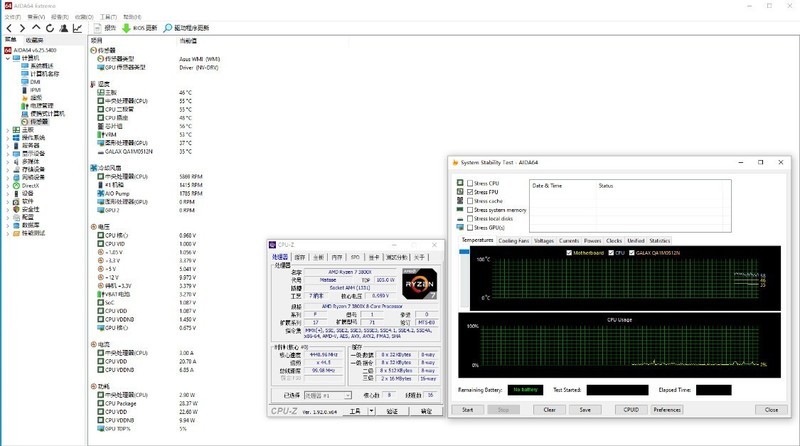The height and width of the screenshot is (446, 800).
Task: Enable the Stress cache checkbox
Action: (470, 201)
